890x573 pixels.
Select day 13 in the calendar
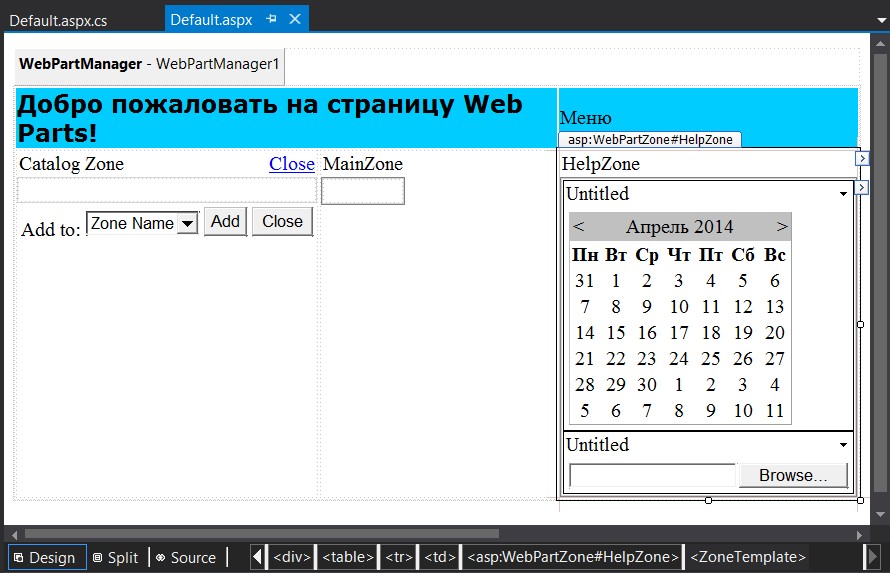point(775,307)
